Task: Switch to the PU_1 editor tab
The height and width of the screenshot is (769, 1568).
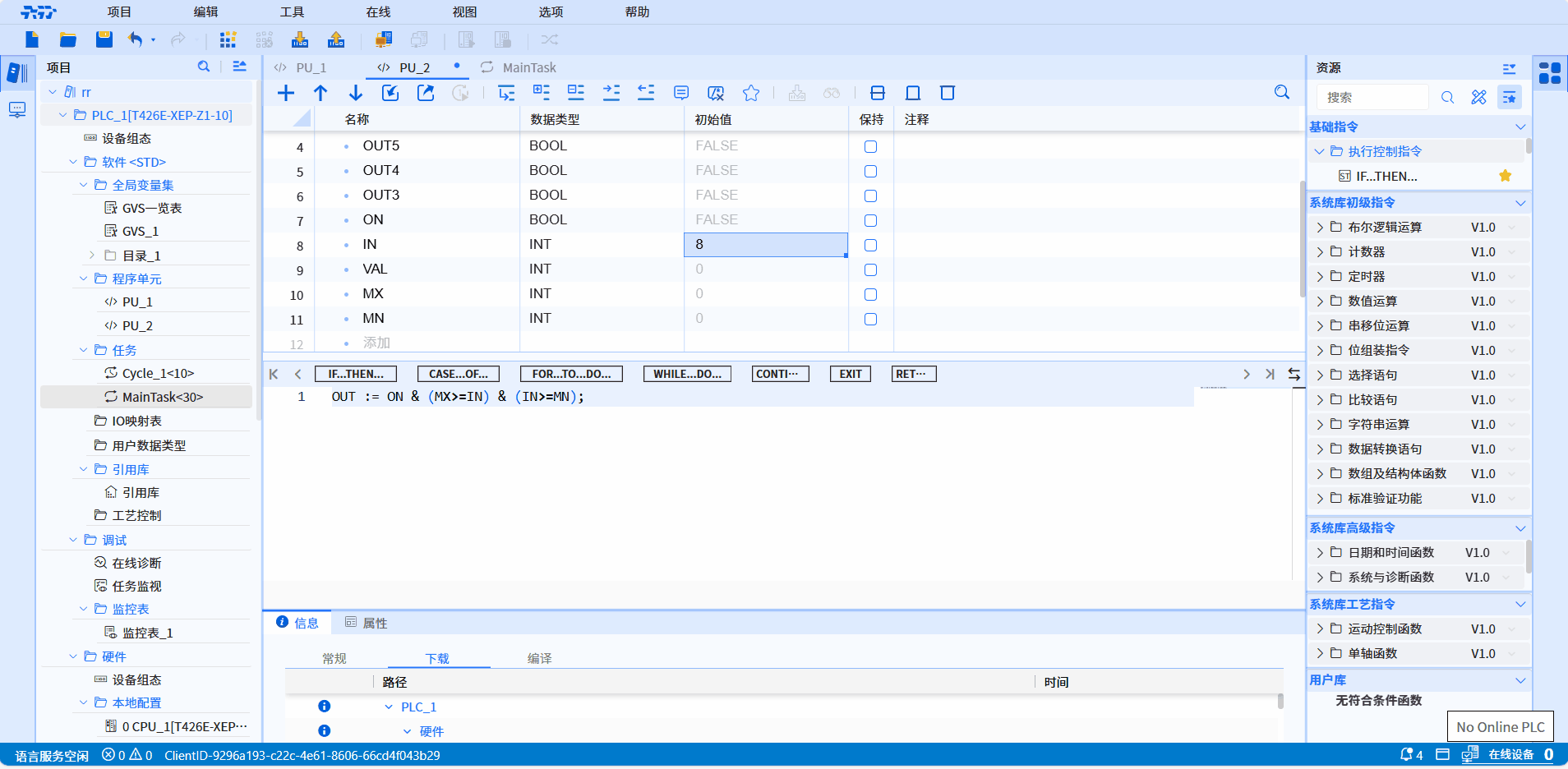Action: pos(311,67)
